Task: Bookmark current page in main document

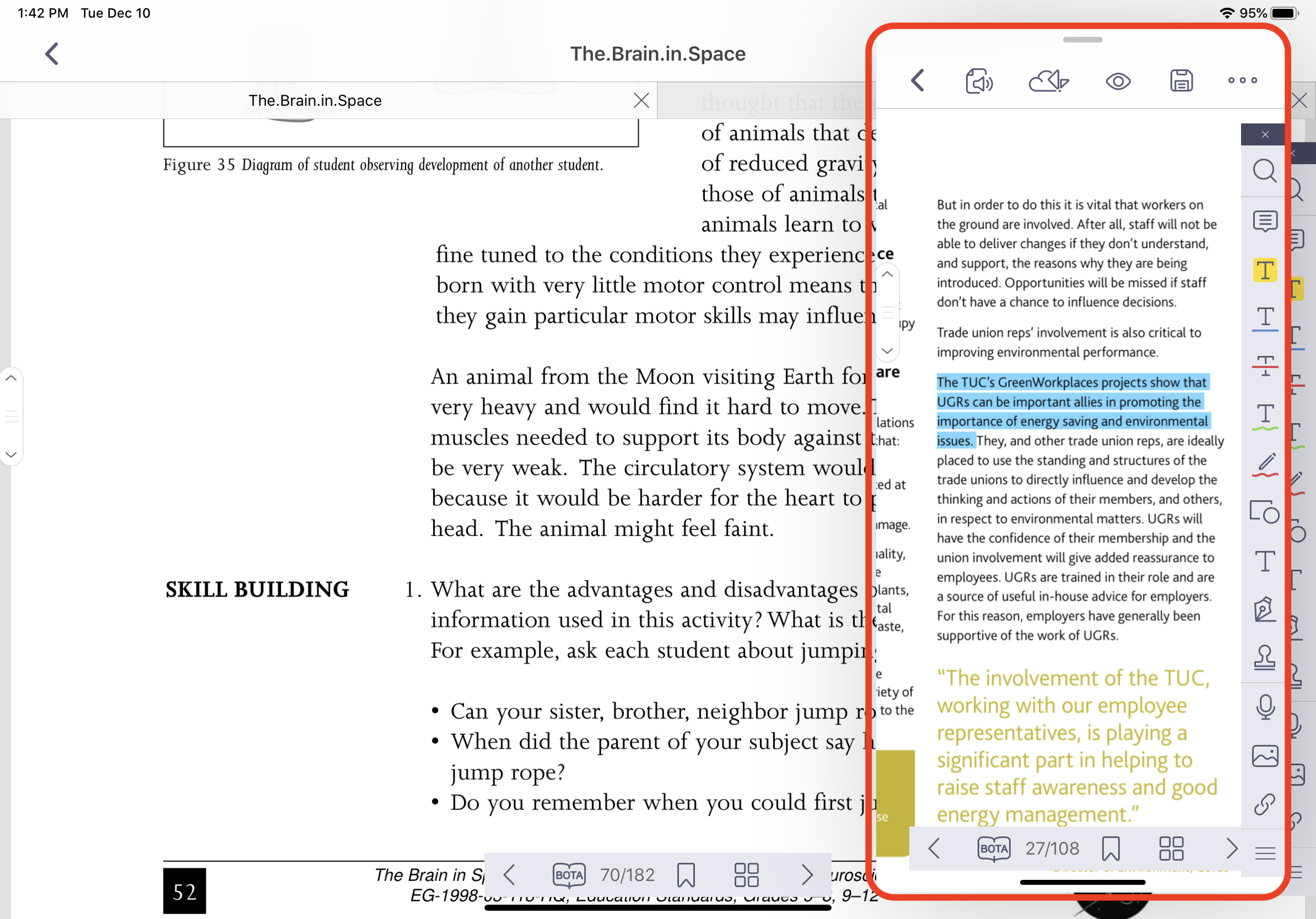Action: coord(686,875)
